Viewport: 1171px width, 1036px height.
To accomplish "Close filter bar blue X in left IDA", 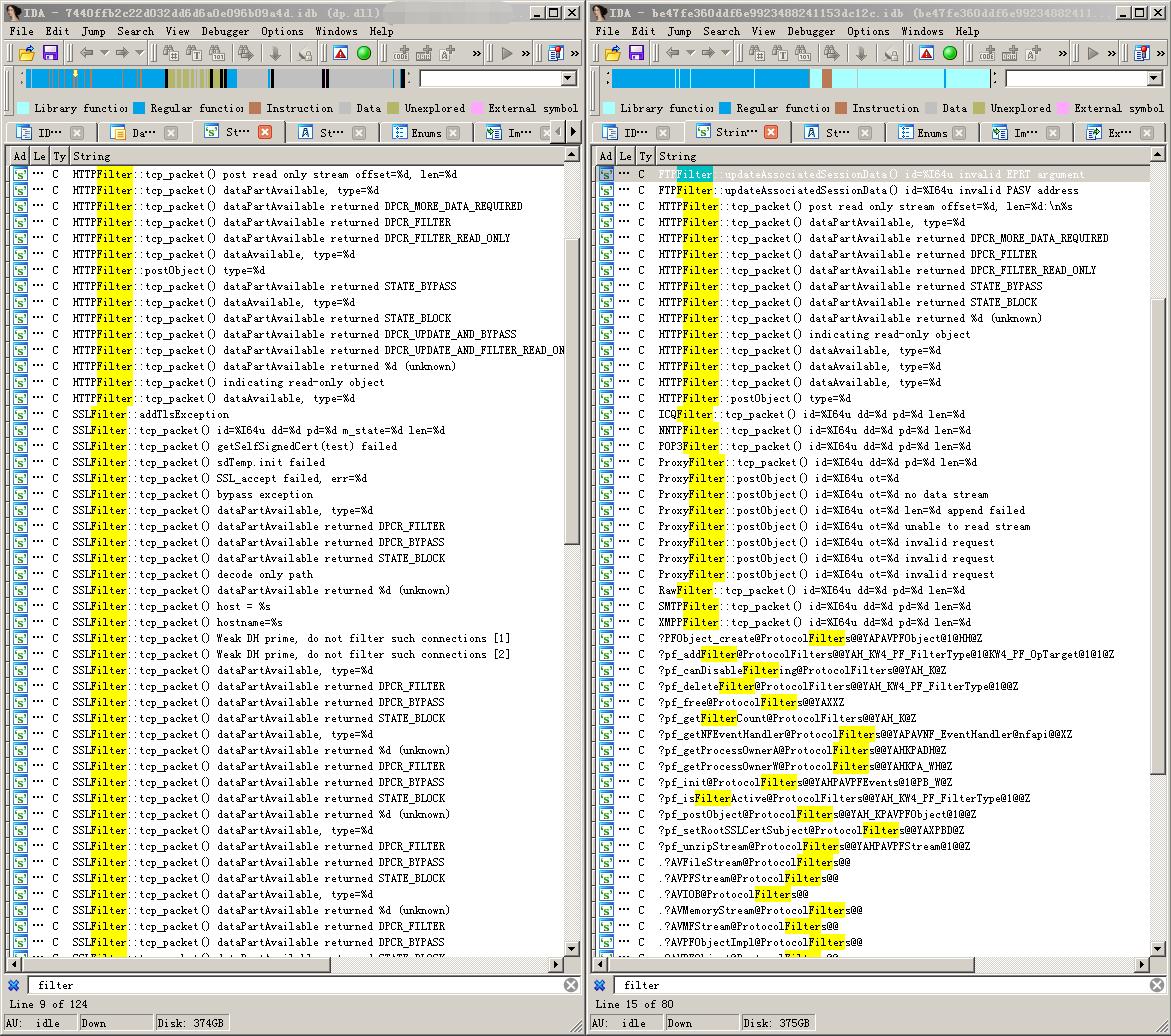I will 13,985.
